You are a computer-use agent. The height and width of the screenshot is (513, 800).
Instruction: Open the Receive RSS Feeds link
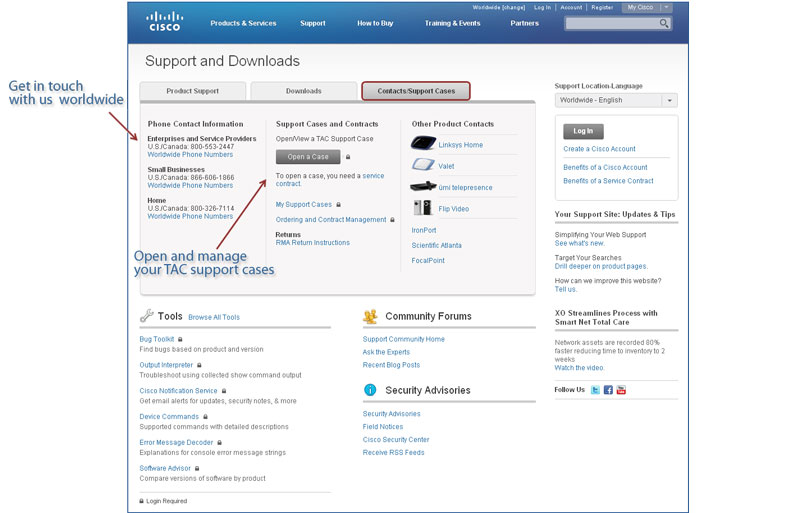click(393, 453)
